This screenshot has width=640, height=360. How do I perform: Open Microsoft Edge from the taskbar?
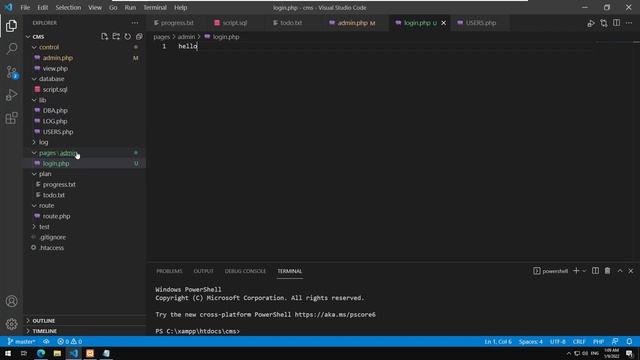coord(41,353)
